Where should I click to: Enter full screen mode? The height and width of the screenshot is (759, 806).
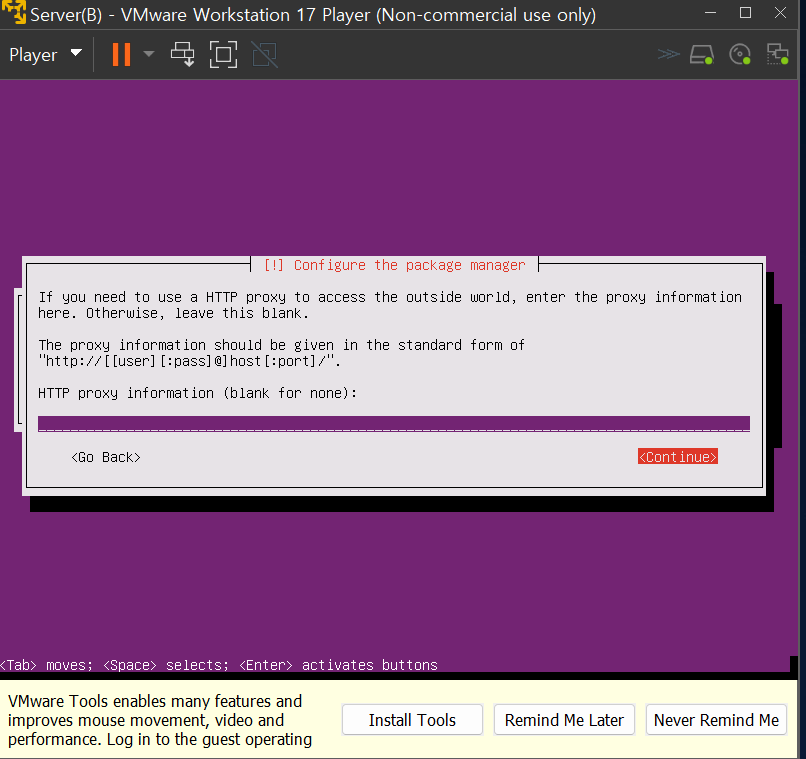224,54
